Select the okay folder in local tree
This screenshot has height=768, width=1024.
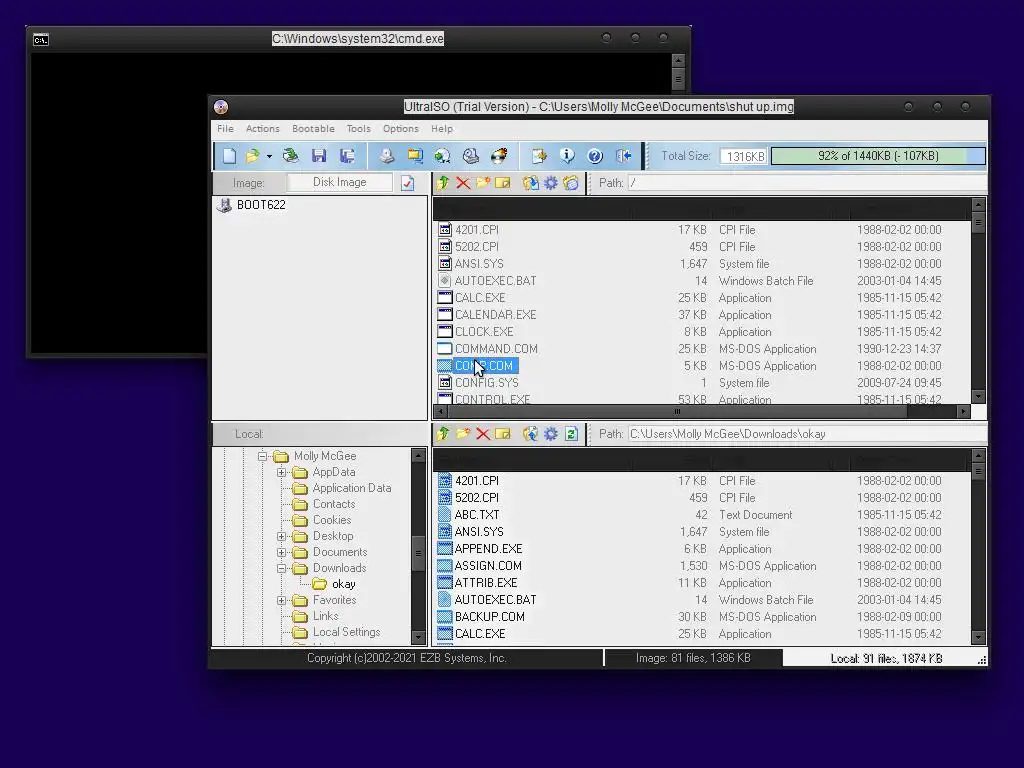(x=344, y=584)
